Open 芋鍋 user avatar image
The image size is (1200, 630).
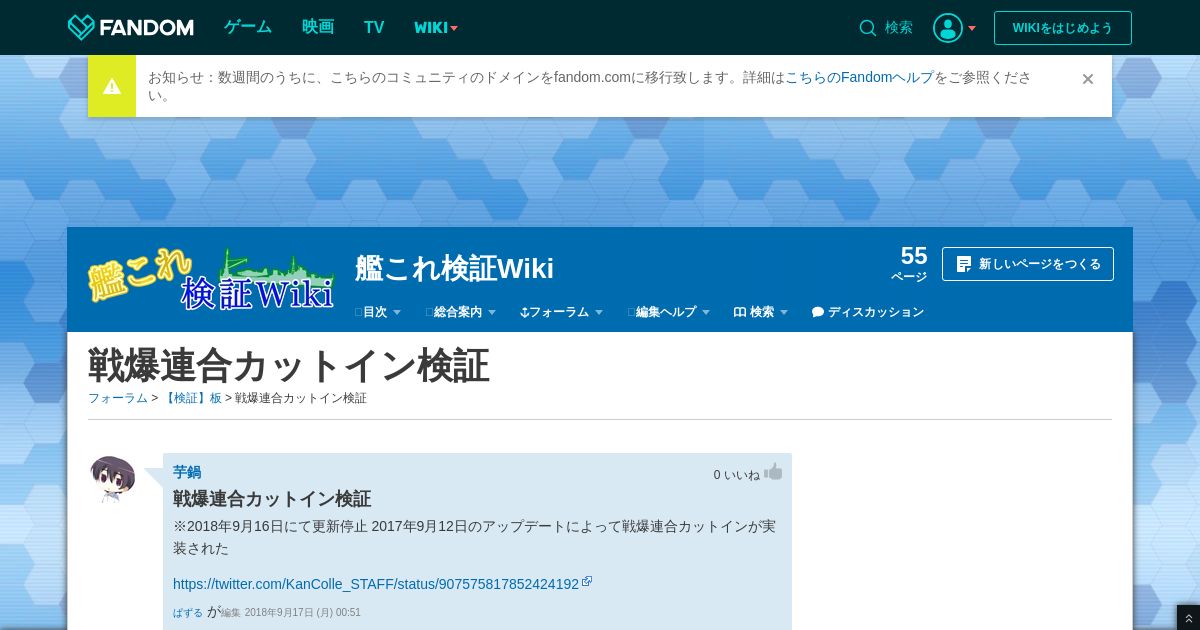tap(112, 479)
